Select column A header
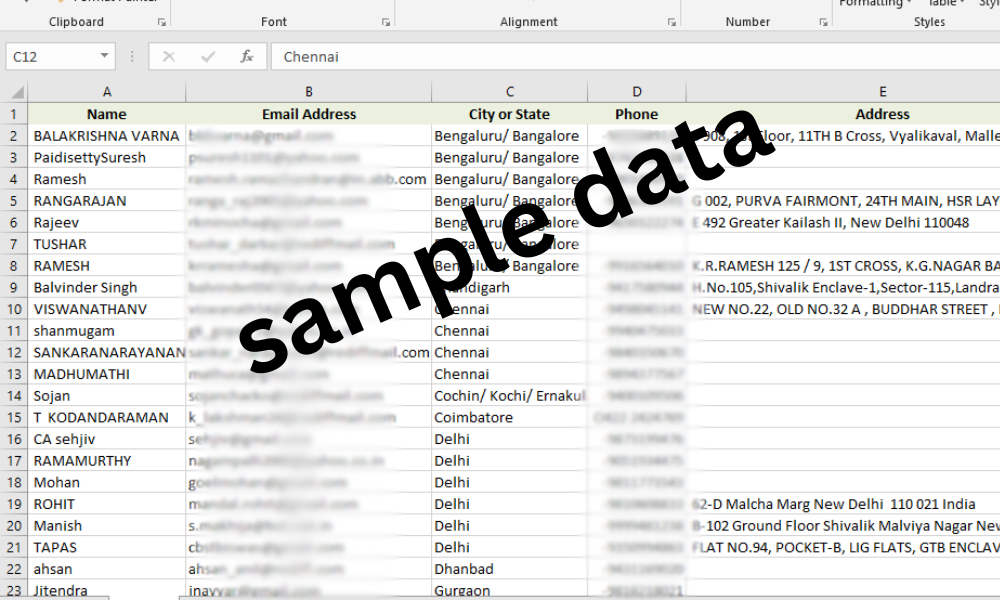 pyautogui.click(x=107, y=92)
